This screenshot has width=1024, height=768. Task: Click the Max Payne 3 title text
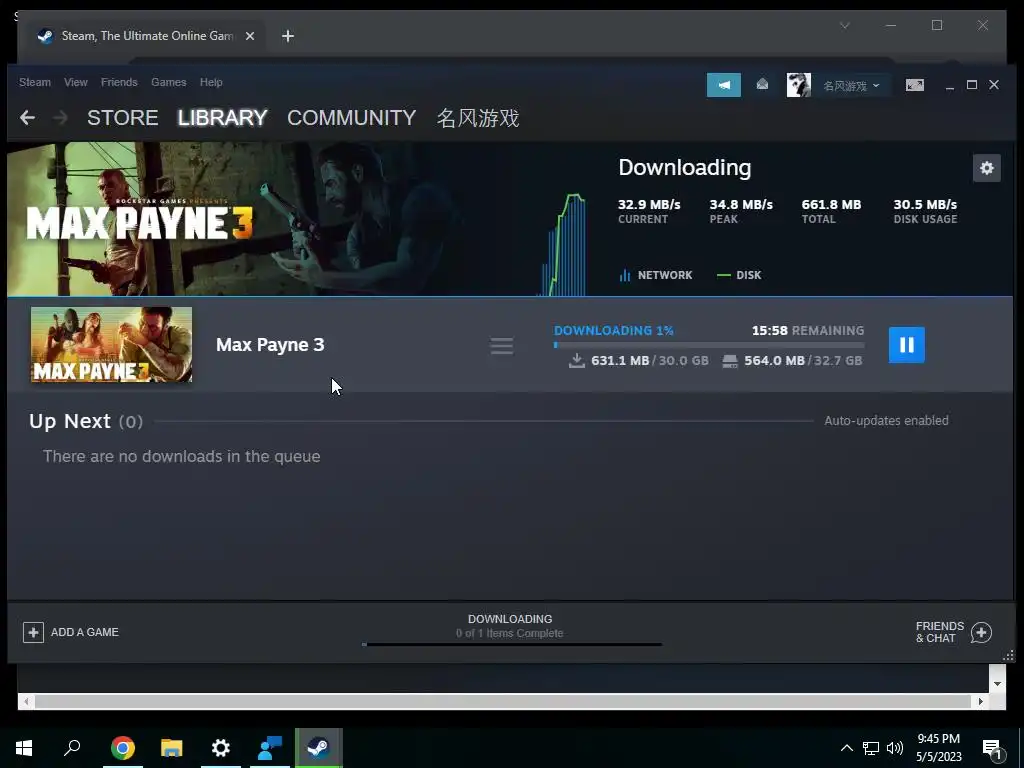click(270, 345)
